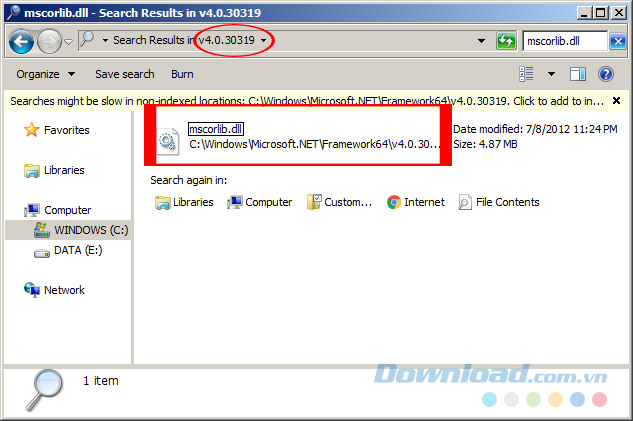This screenshot has width=633, height=421.
Task: Open the recent pages dropdown arrow
Action: coord(68,41)
